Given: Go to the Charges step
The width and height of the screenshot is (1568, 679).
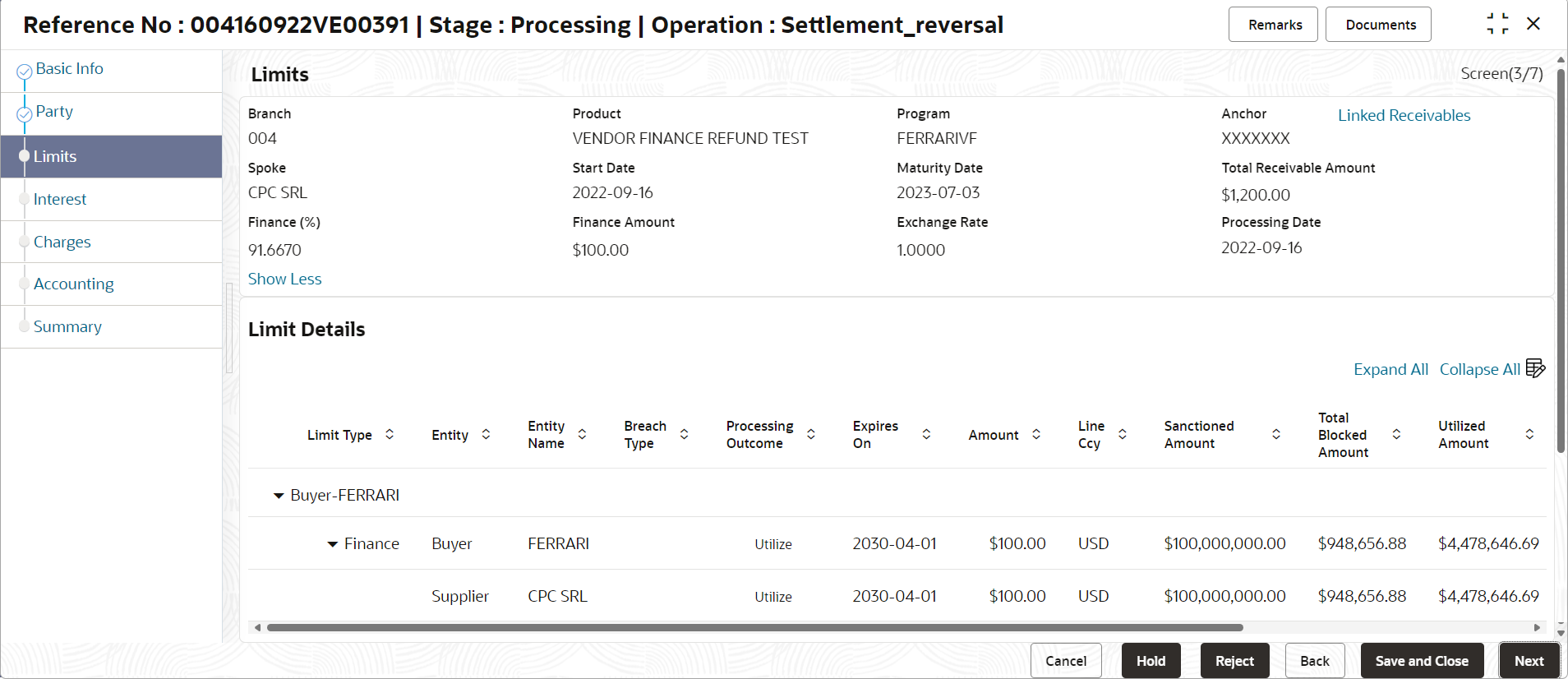Looking at the screenshot, I should tap(62, 242).
